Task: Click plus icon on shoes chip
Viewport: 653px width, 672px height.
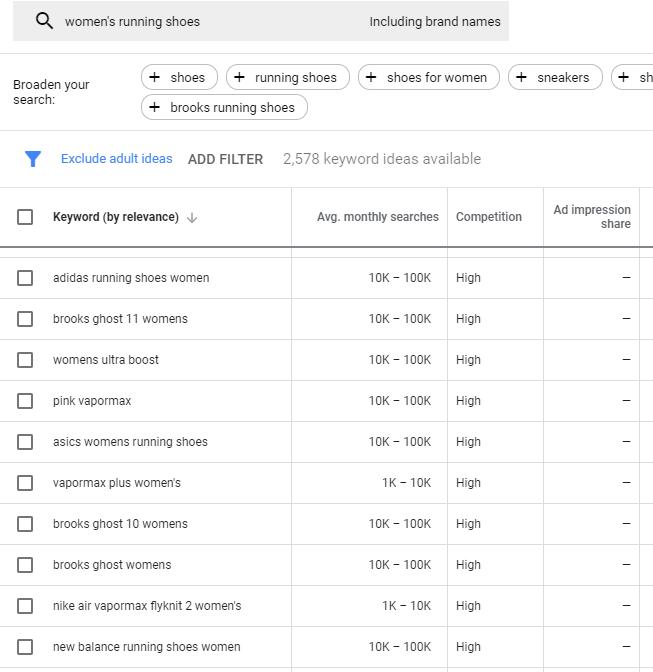Action: click(154, 77)
